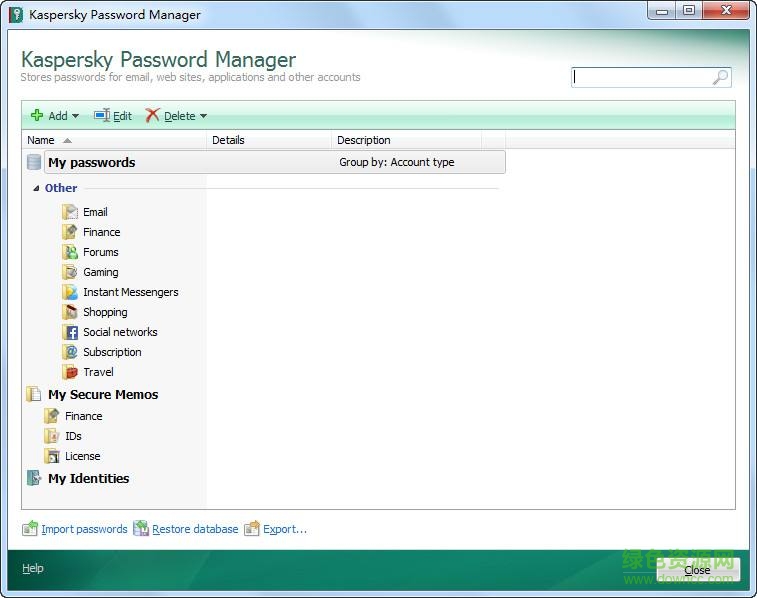This screenshot has height=598, width=757.
Task: Open the Import passwords link
Action: point(84,529)
